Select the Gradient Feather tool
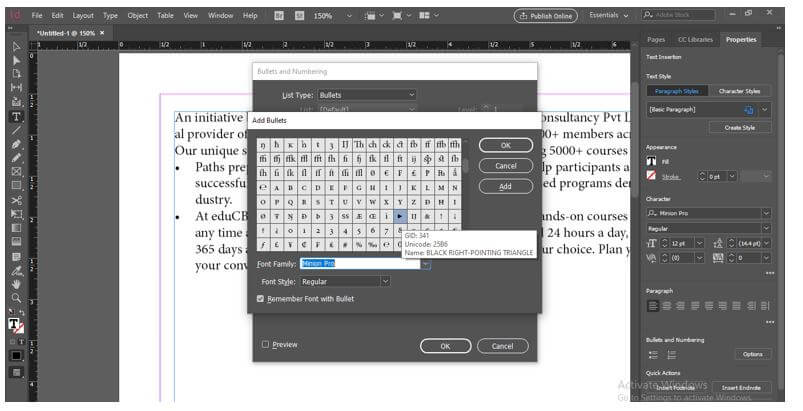Screen dimensions: 803x411 click(16, 242)
